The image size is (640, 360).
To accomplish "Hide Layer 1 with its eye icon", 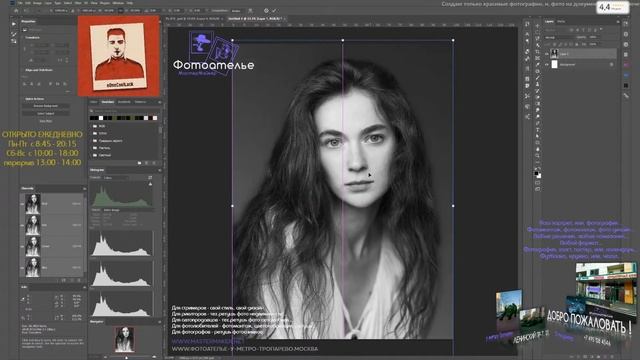I will pos(547,54).
